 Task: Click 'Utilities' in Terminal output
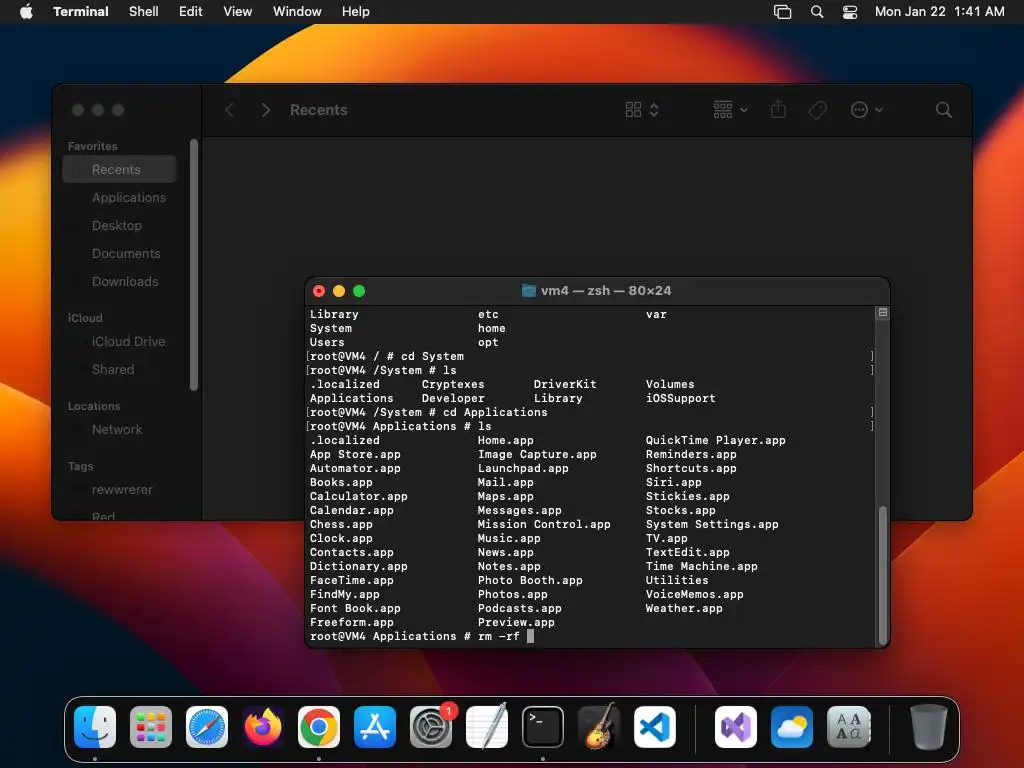click(677, 581)
